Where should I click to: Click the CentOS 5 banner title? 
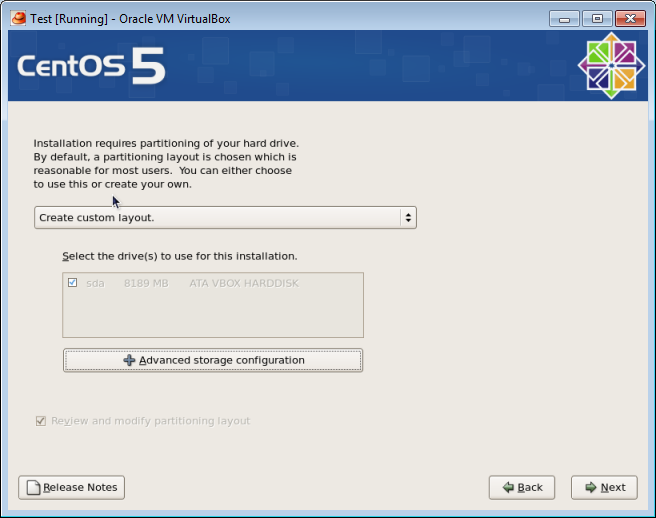pos(91,66)
